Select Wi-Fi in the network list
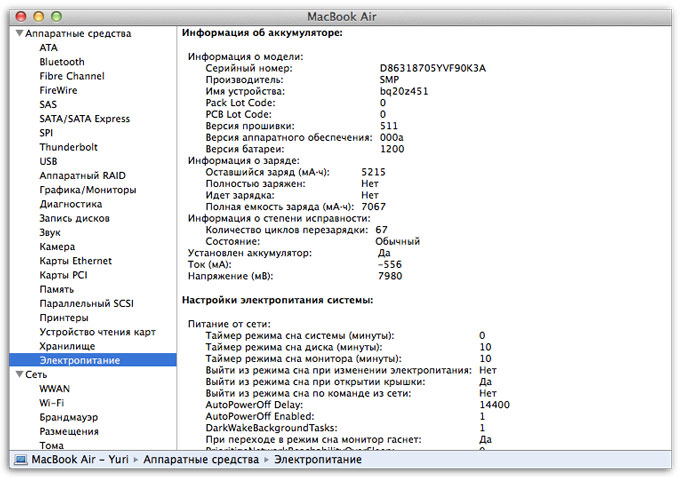680x477 pixels. point(52,403)
